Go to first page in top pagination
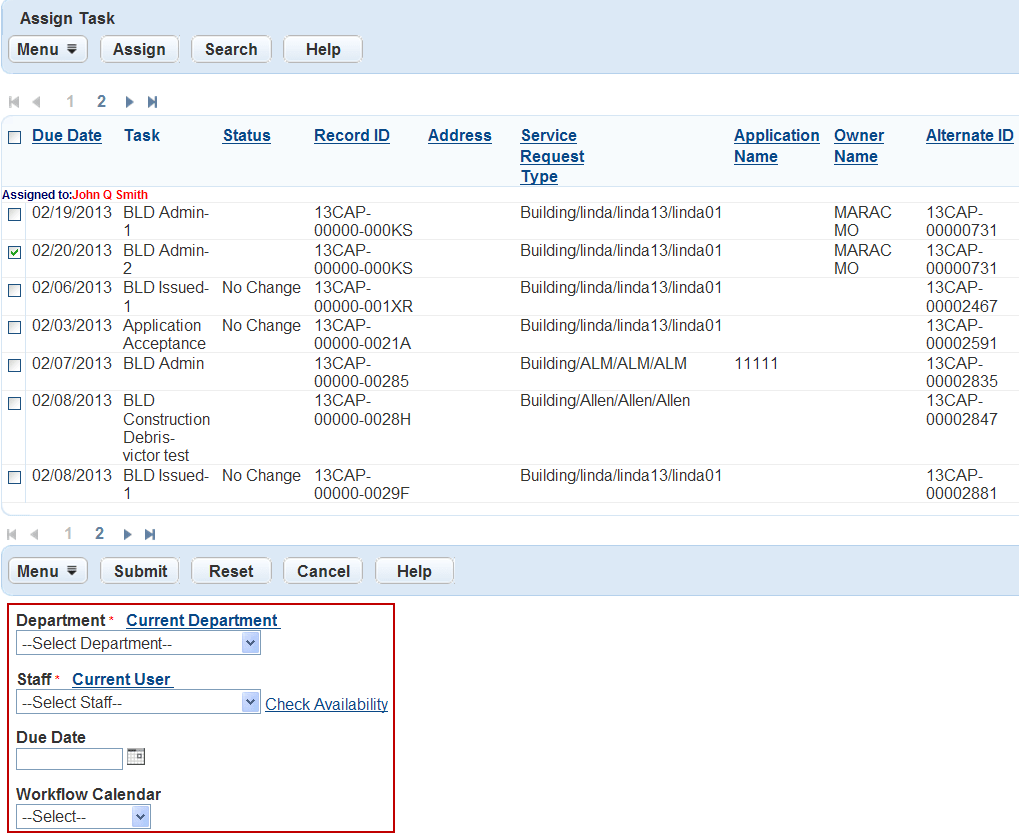 click(x=14, y=102)
